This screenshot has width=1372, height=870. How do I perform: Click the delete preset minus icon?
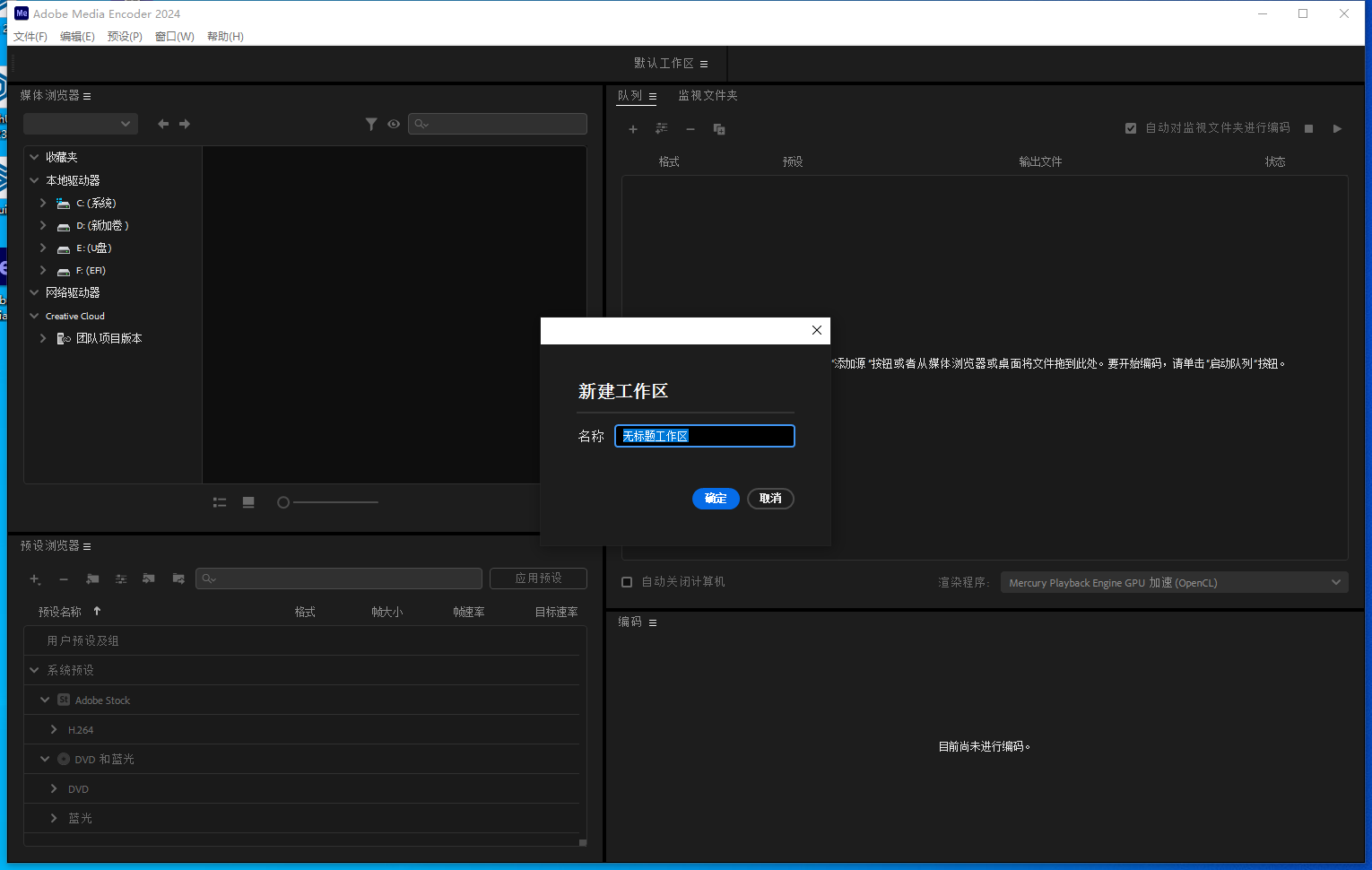click(64, 579)
